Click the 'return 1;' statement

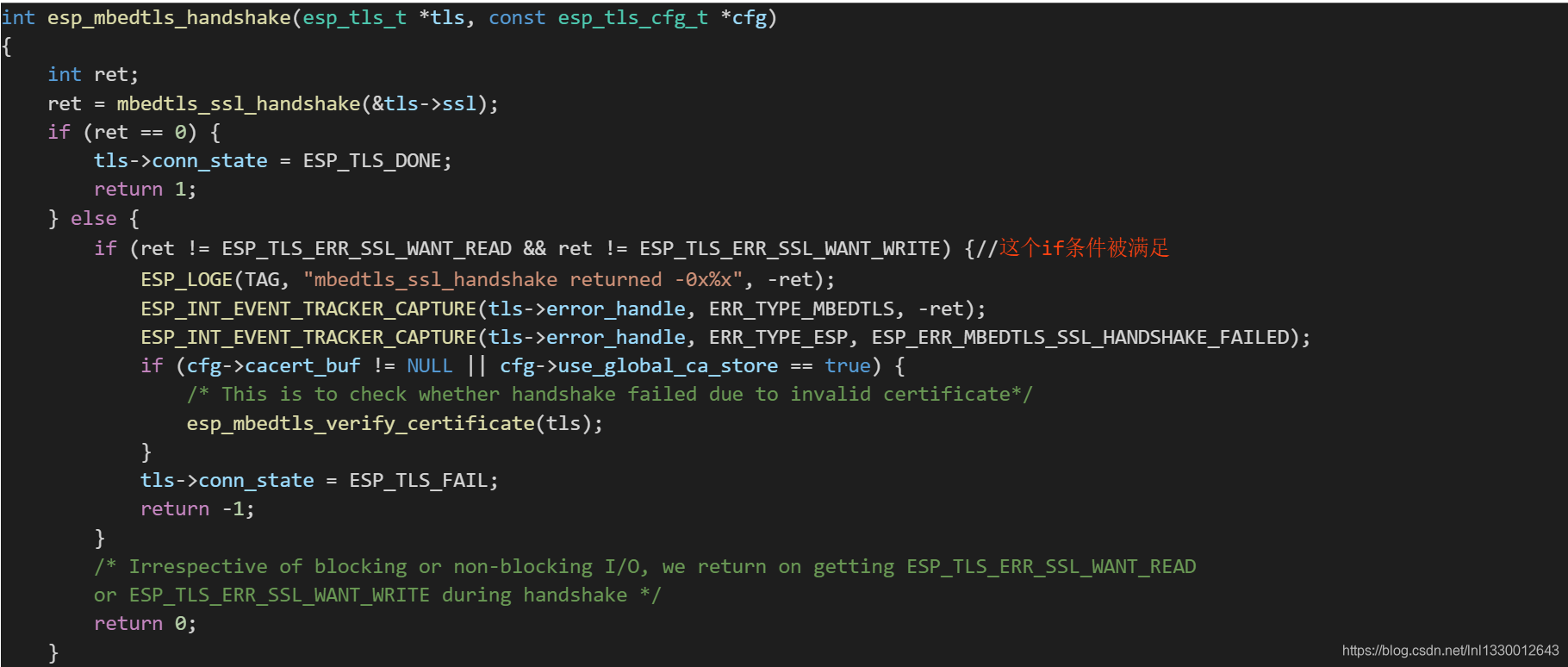[x=145, y=190]
